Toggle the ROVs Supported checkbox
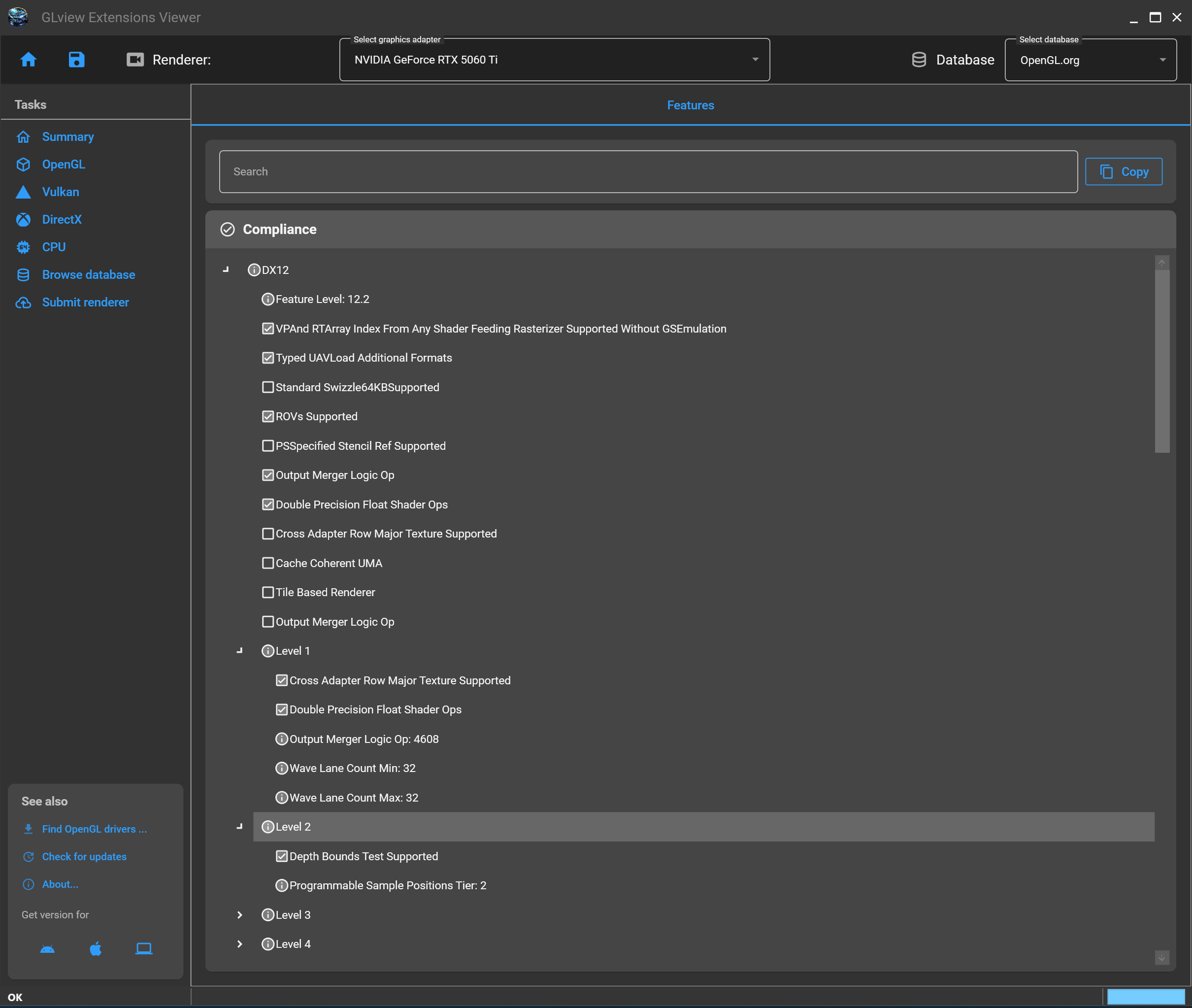Image resolution: width=1192 pixels, height=1008 pixels. tap(268, 416)
